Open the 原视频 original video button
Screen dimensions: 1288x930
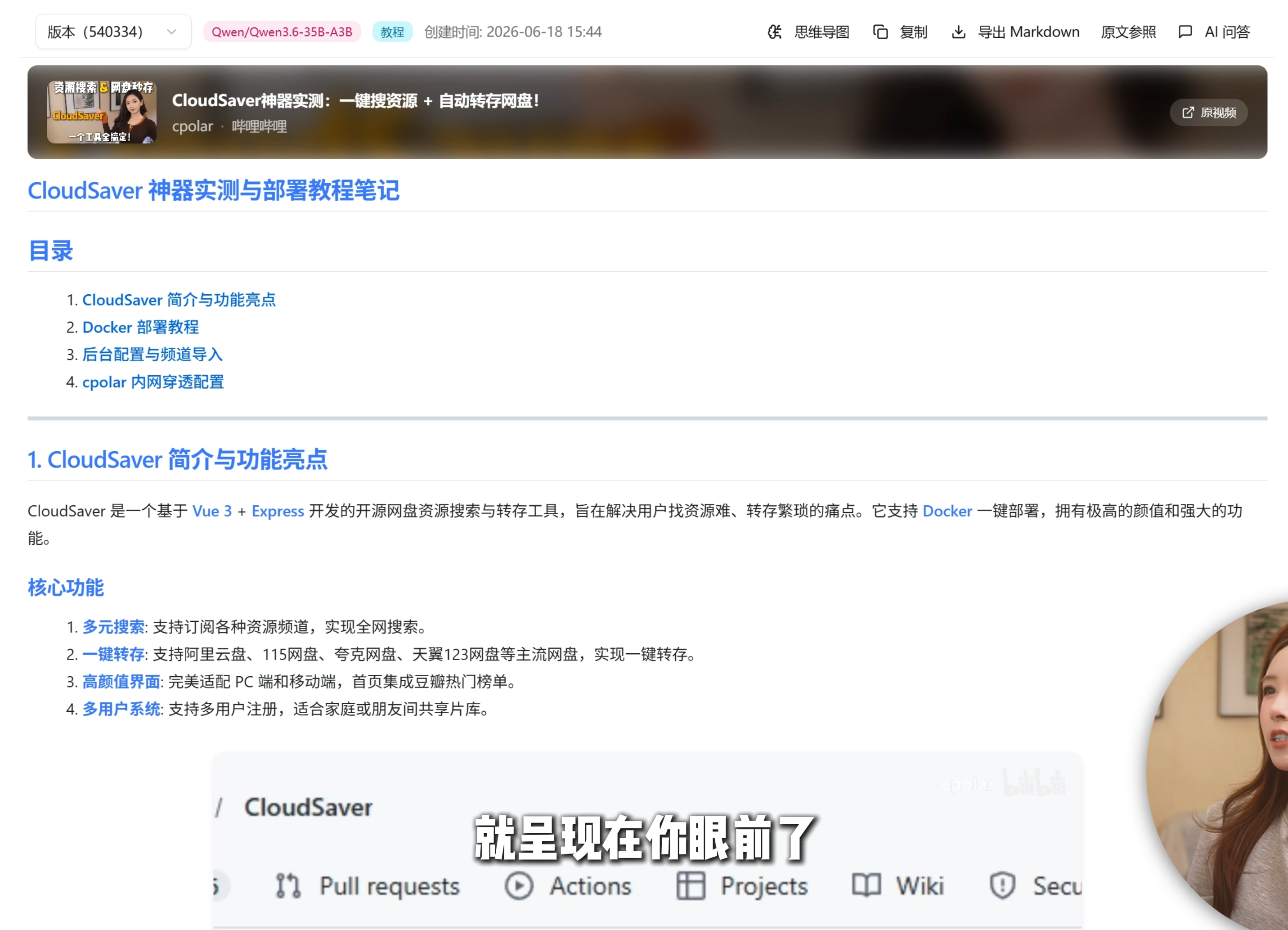pos(1208,112)
